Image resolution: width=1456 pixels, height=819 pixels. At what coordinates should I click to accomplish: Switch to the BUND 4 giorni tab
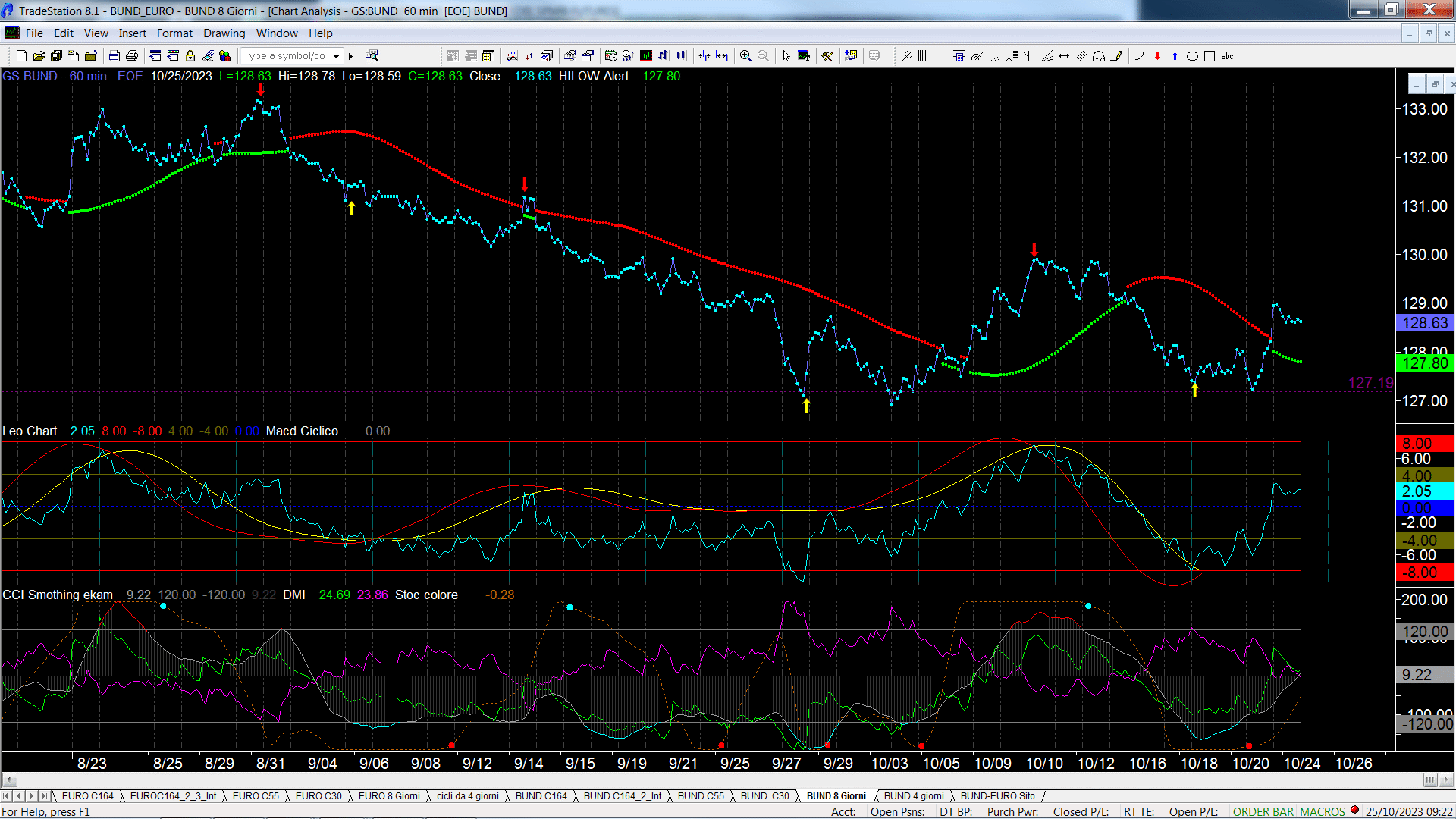point(914,796)
